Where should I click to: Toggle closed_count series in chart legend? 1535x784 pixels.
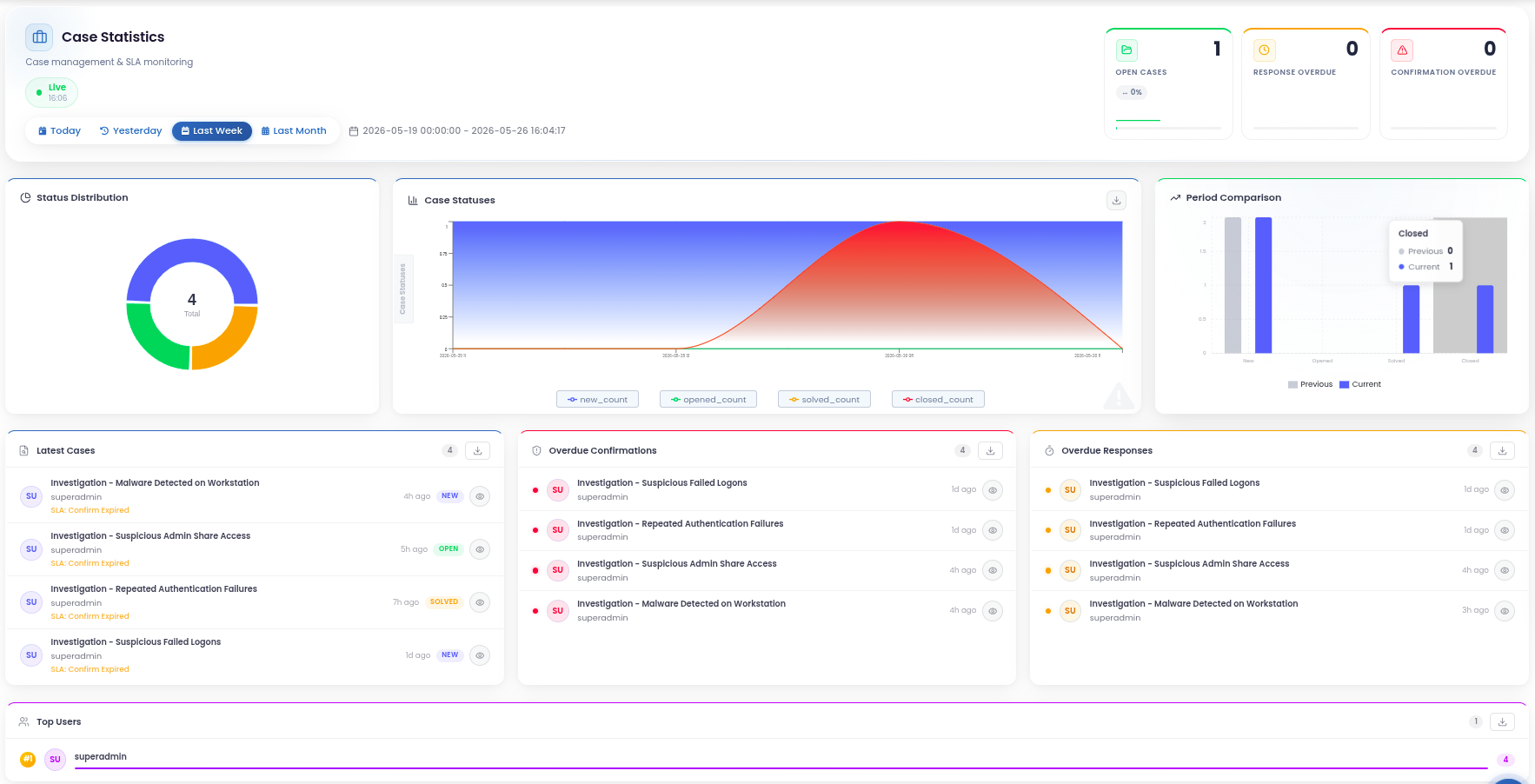[x=938, y=400]
